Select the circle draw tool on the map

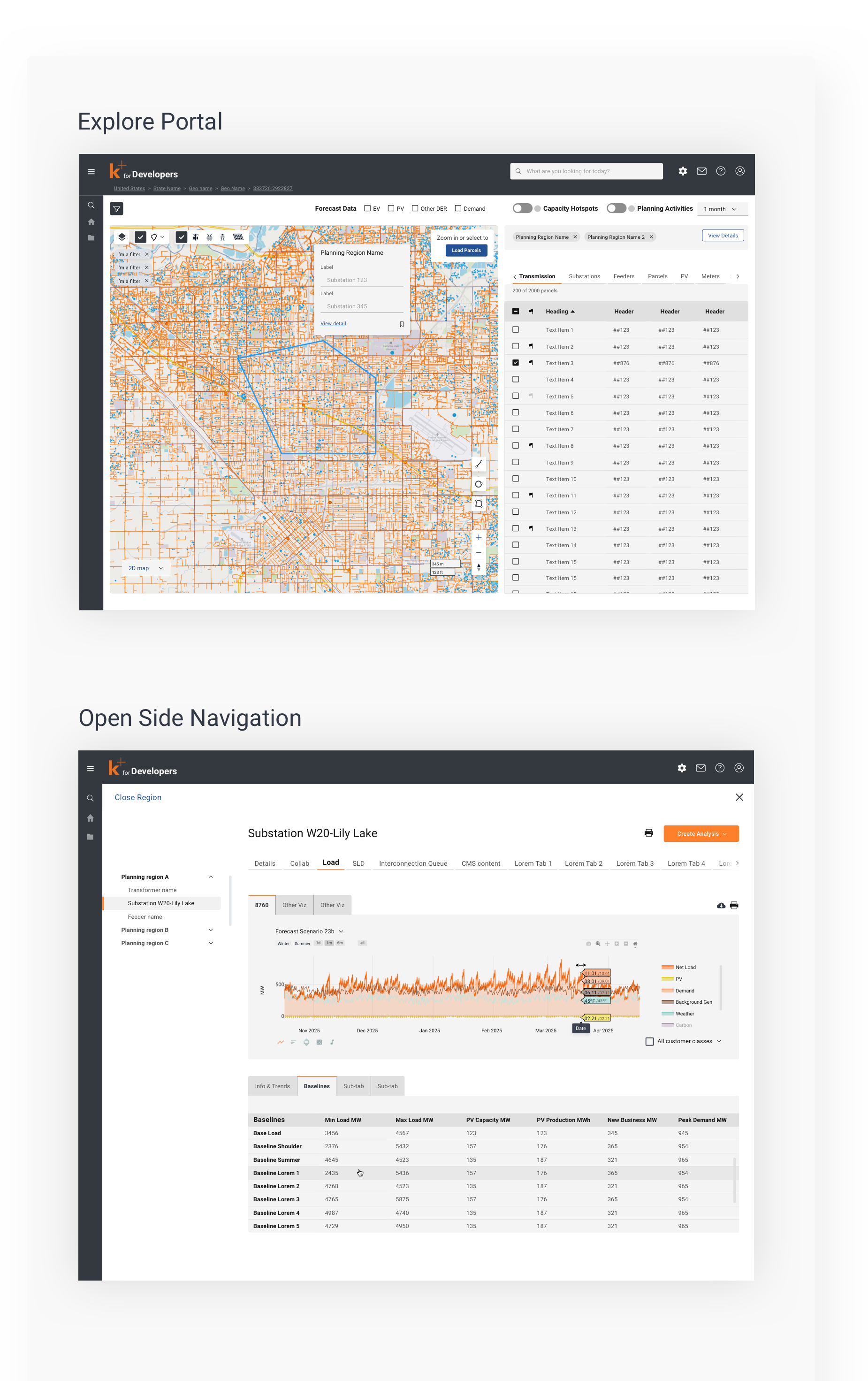(478, 484)
